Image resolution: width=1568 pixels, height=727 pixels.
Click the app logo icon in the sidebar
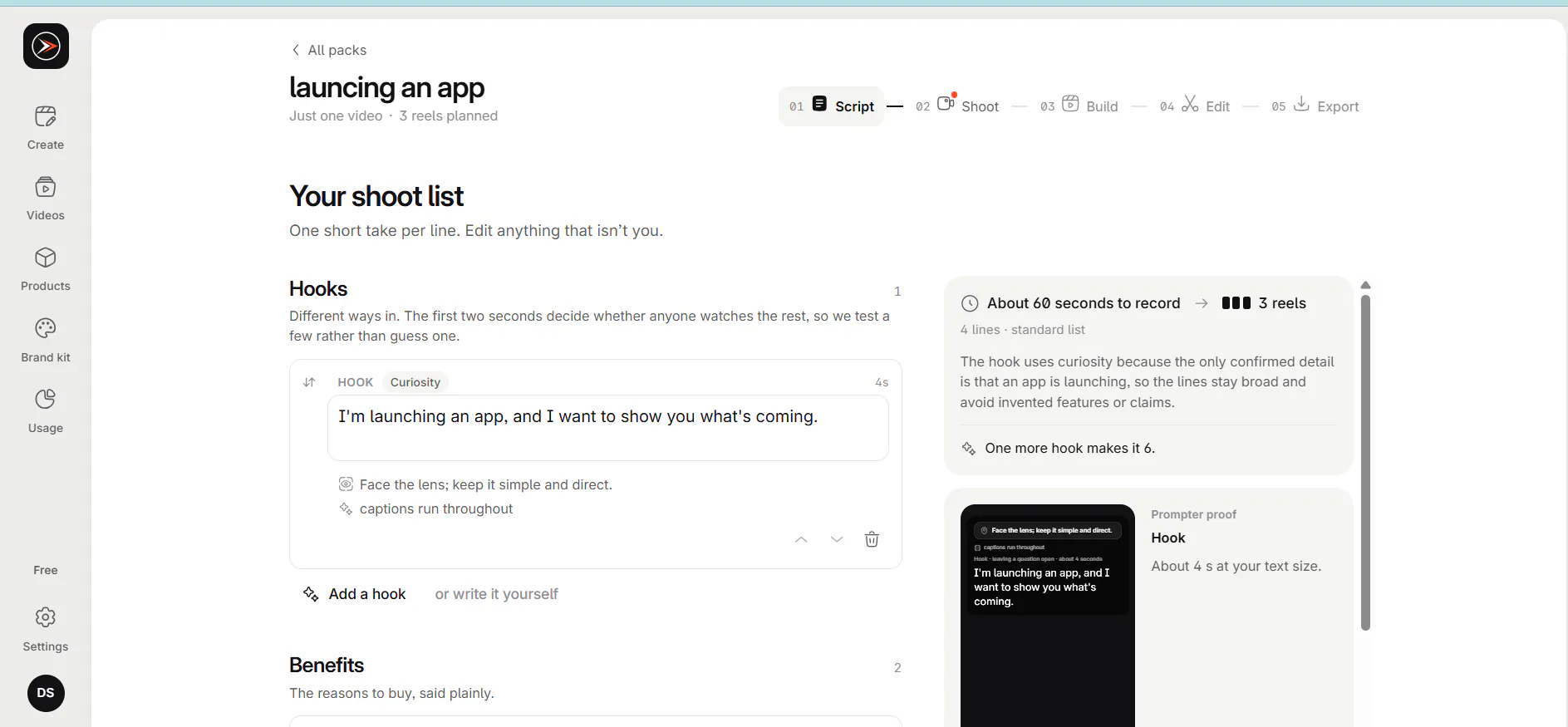coord(46,47)
